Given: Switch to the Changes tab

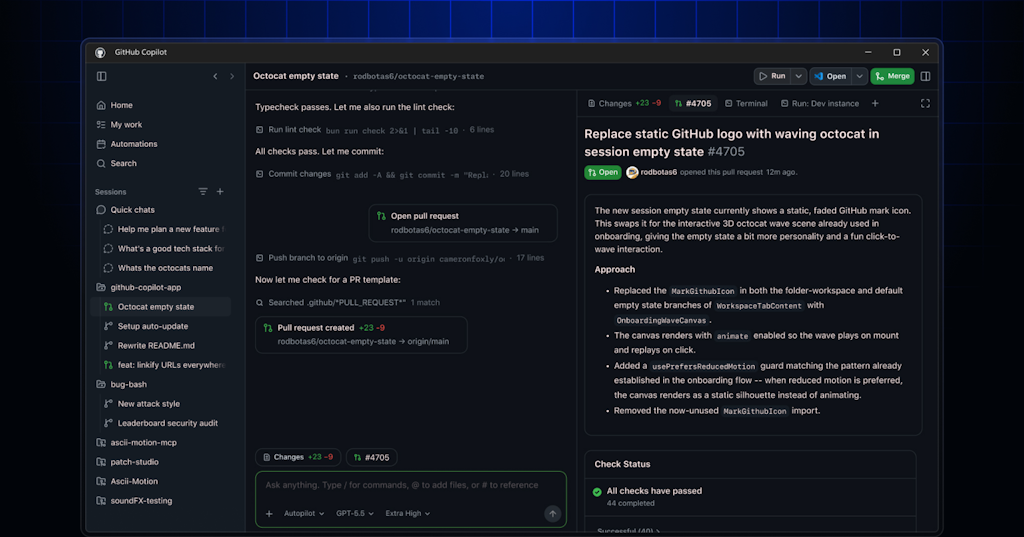Looking at the screenshot, I should [624, 103].
